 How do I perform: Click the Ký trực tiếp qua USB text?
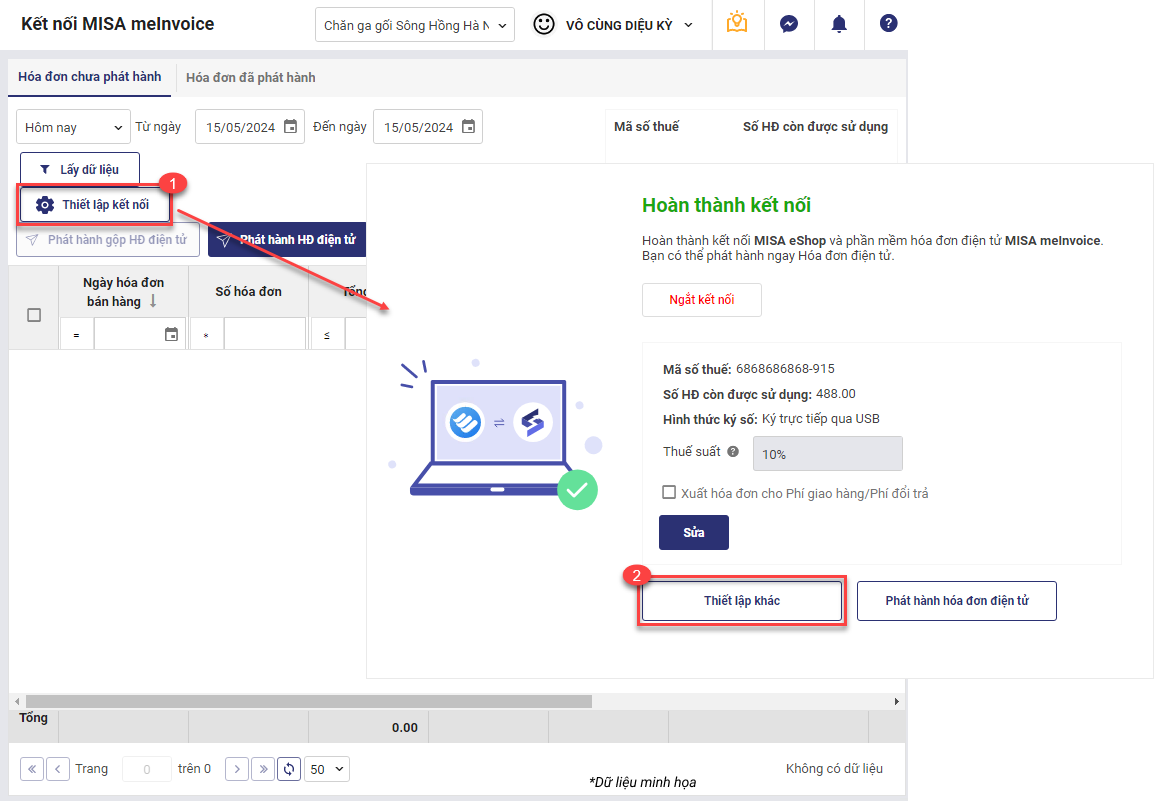821,419
